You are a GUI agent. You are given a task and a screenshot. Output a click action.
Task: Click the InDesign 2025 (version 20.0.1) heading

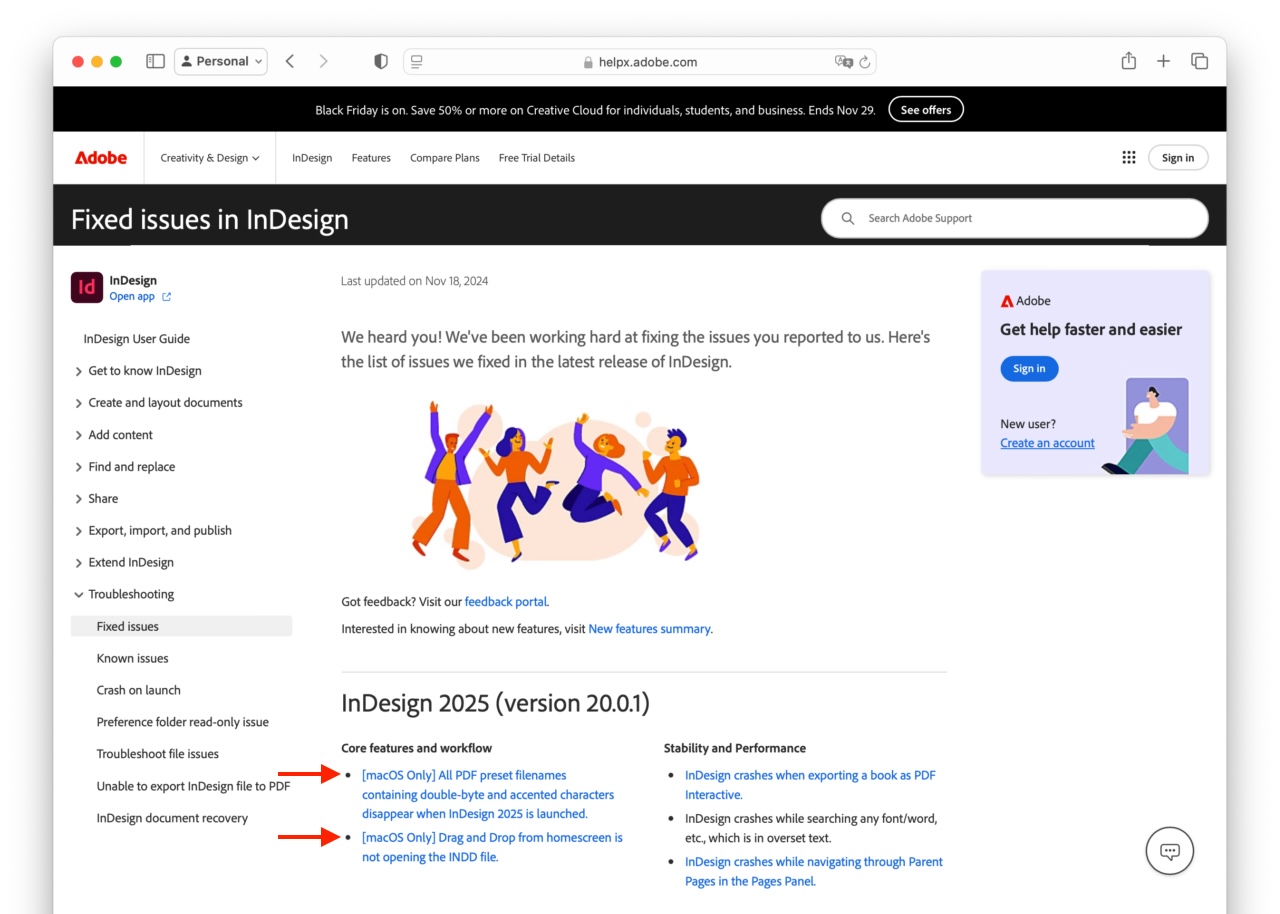[x=495, y=703]
